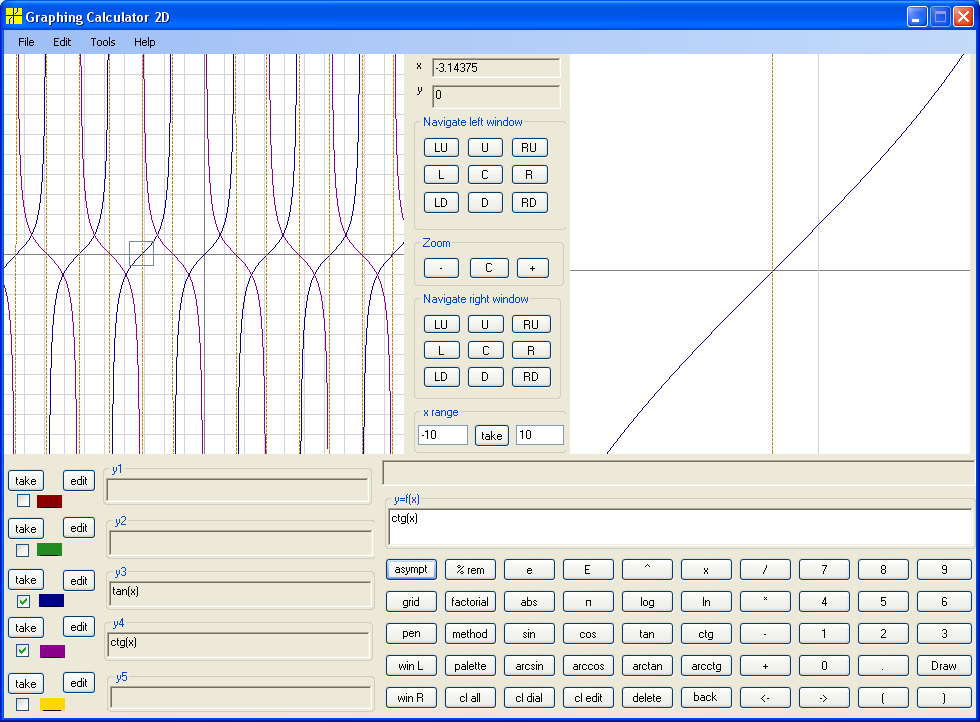The width and height of the screenshot is (980, 722).
Task: Zoom in with the plus button
Action: pos(532,268)
